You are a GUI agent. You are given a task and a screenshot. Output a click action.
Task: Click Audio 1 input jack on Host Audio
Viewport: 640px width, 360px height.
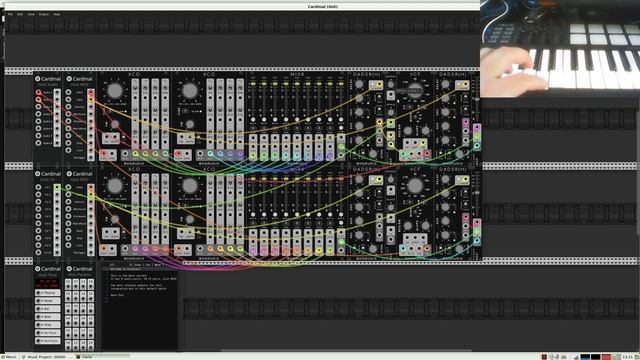pos(38,92)
